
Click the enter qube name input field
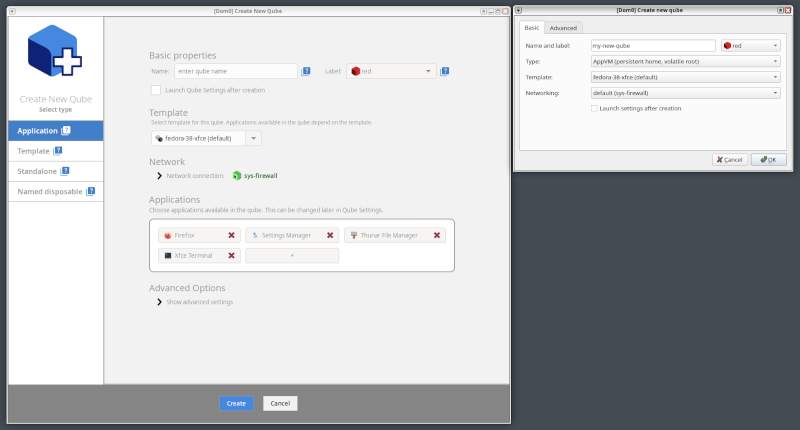click(235, 71)
